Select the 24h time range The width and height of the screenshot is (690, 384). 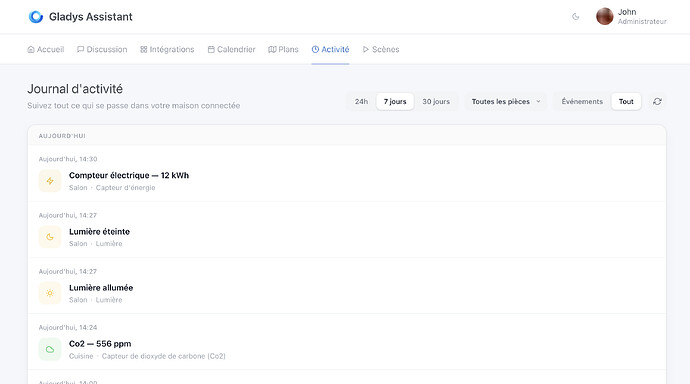pyautogui.click(x=361, y=102)
